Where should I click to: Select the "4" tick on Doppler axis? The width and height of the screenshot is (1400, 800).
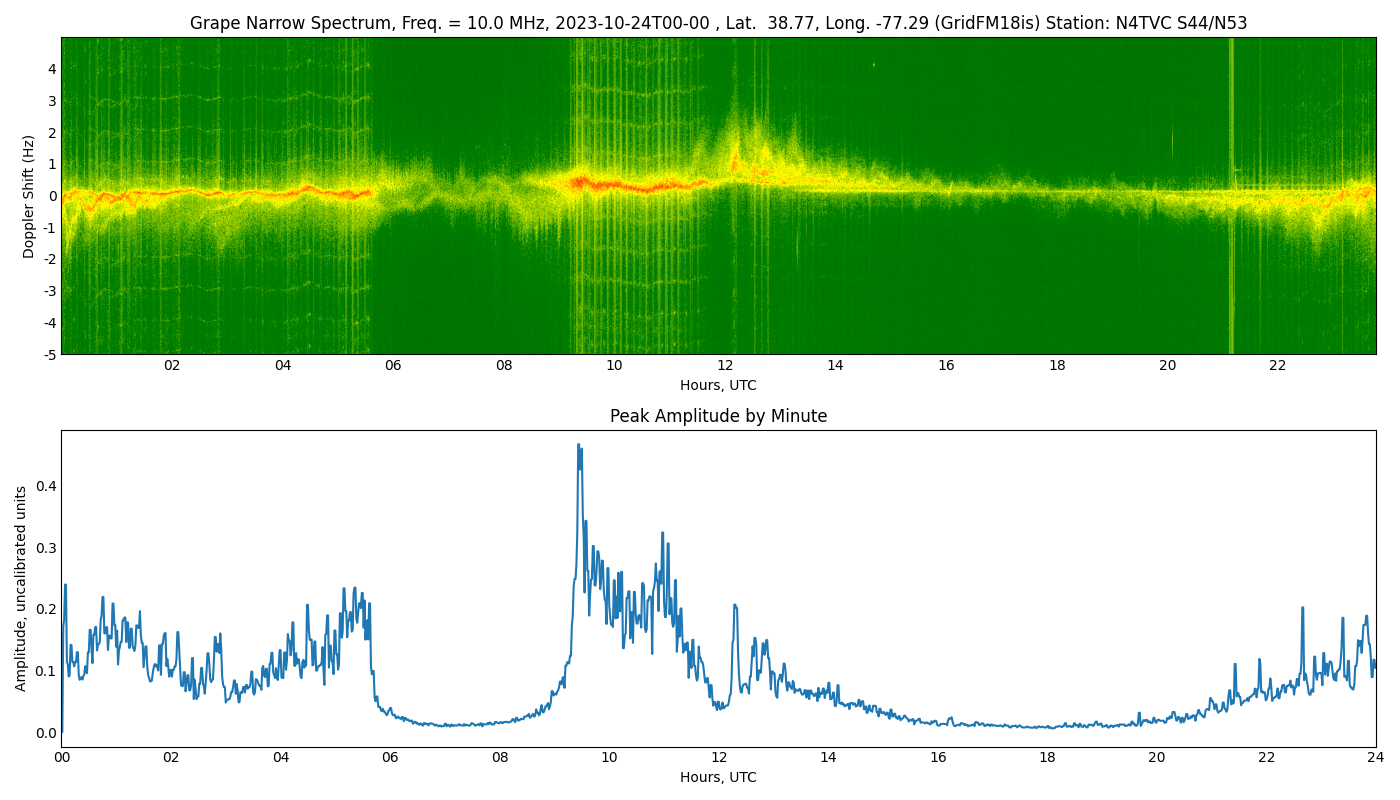51,69
